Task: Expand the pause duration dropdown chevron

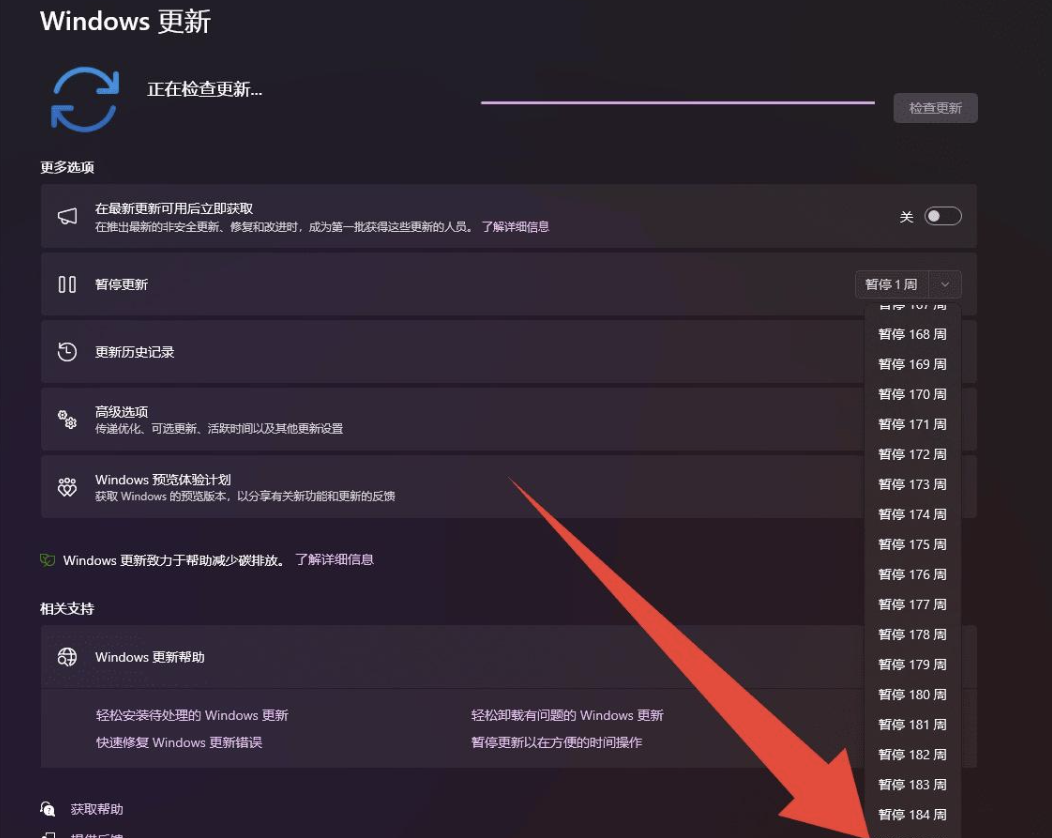Action: tap(946, 285)
